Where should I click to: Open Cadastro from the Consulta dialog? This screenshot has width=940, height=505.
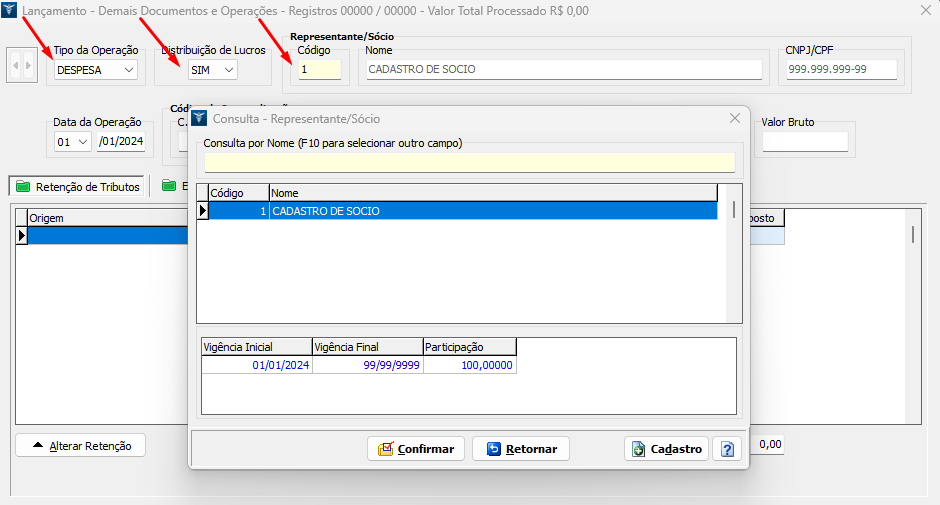[666, 449]
